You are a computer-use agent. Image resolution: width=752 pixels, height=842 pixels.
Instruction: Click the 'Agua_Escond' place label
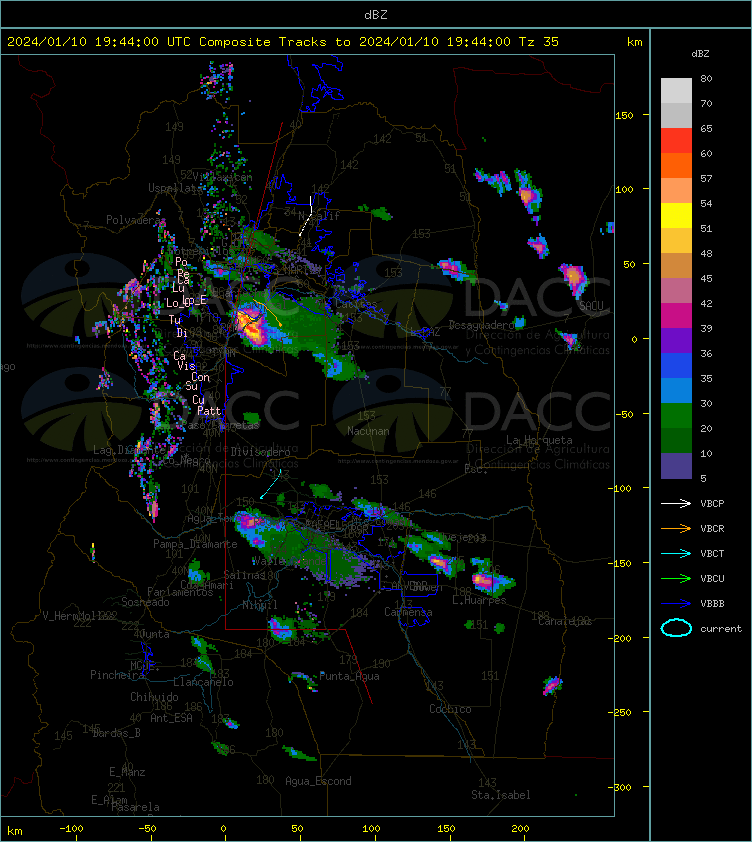(319, 781)
